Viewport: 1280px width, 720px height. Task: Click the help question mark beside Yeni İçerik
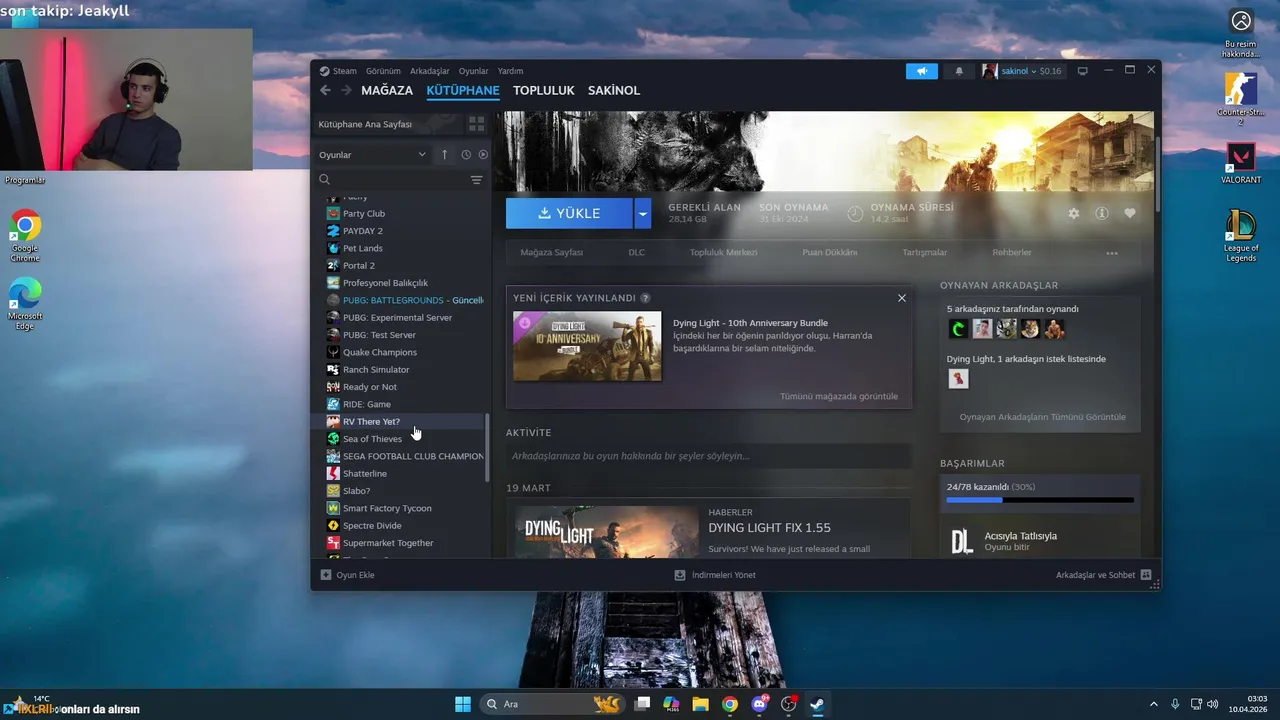pyautogui.click(x=645, y=298)
